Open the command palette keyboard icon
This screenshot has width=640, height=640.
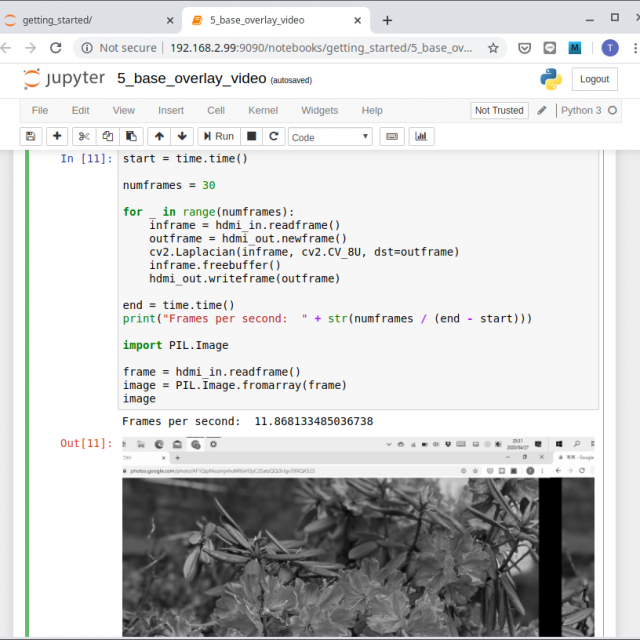point(391,136)
